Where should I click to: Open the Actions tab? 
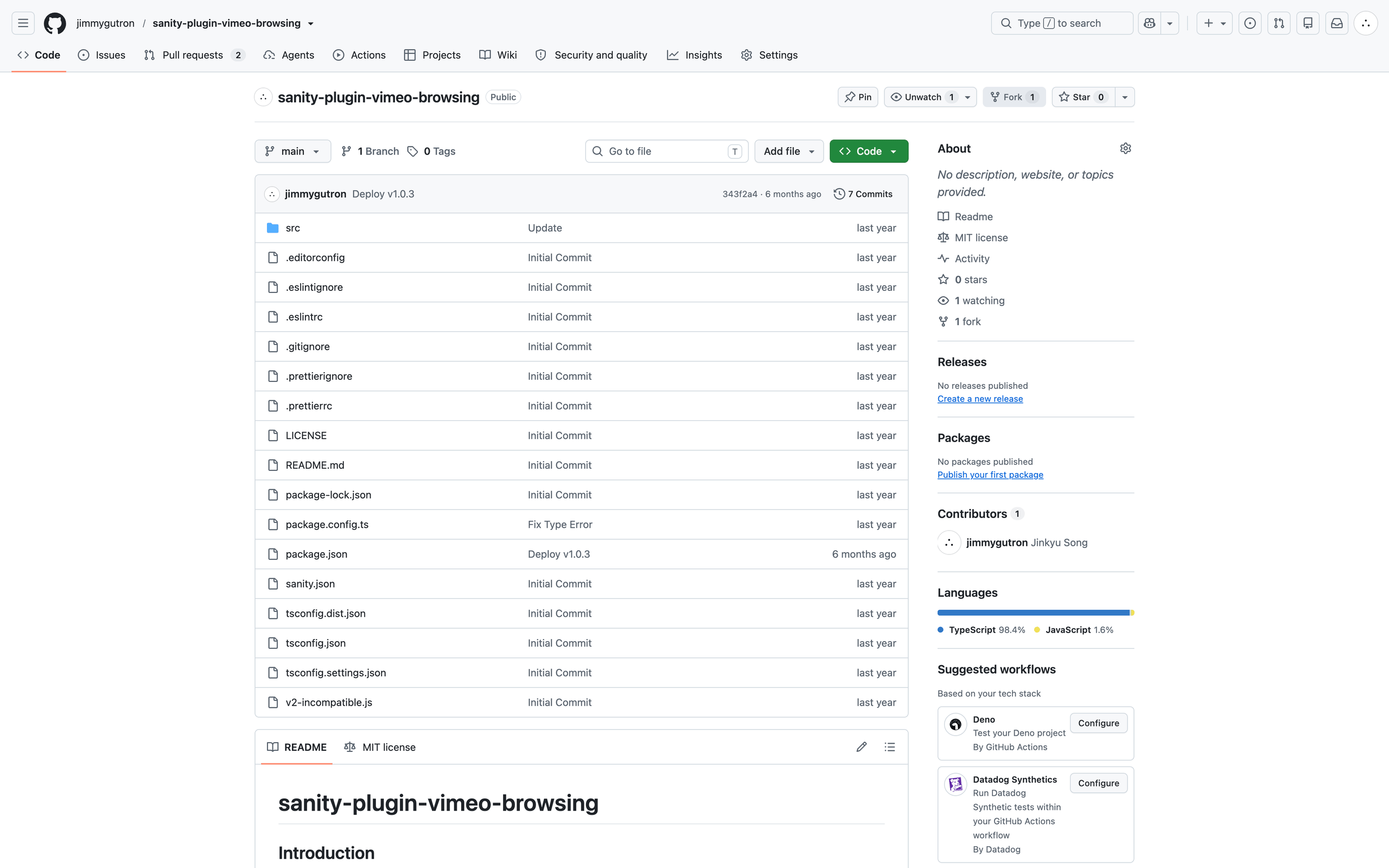359,55
